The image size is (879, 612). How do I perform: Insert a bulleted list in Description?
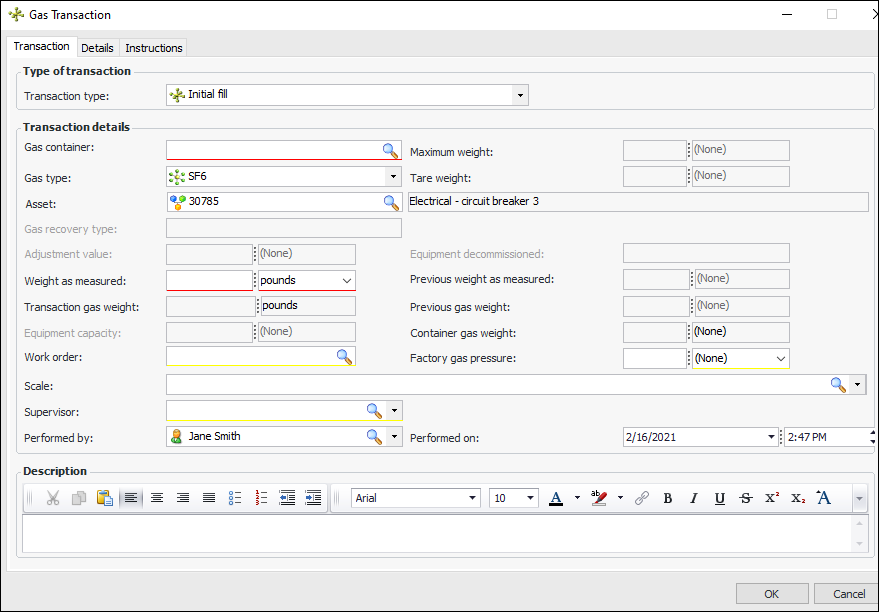tap(235, 498)
